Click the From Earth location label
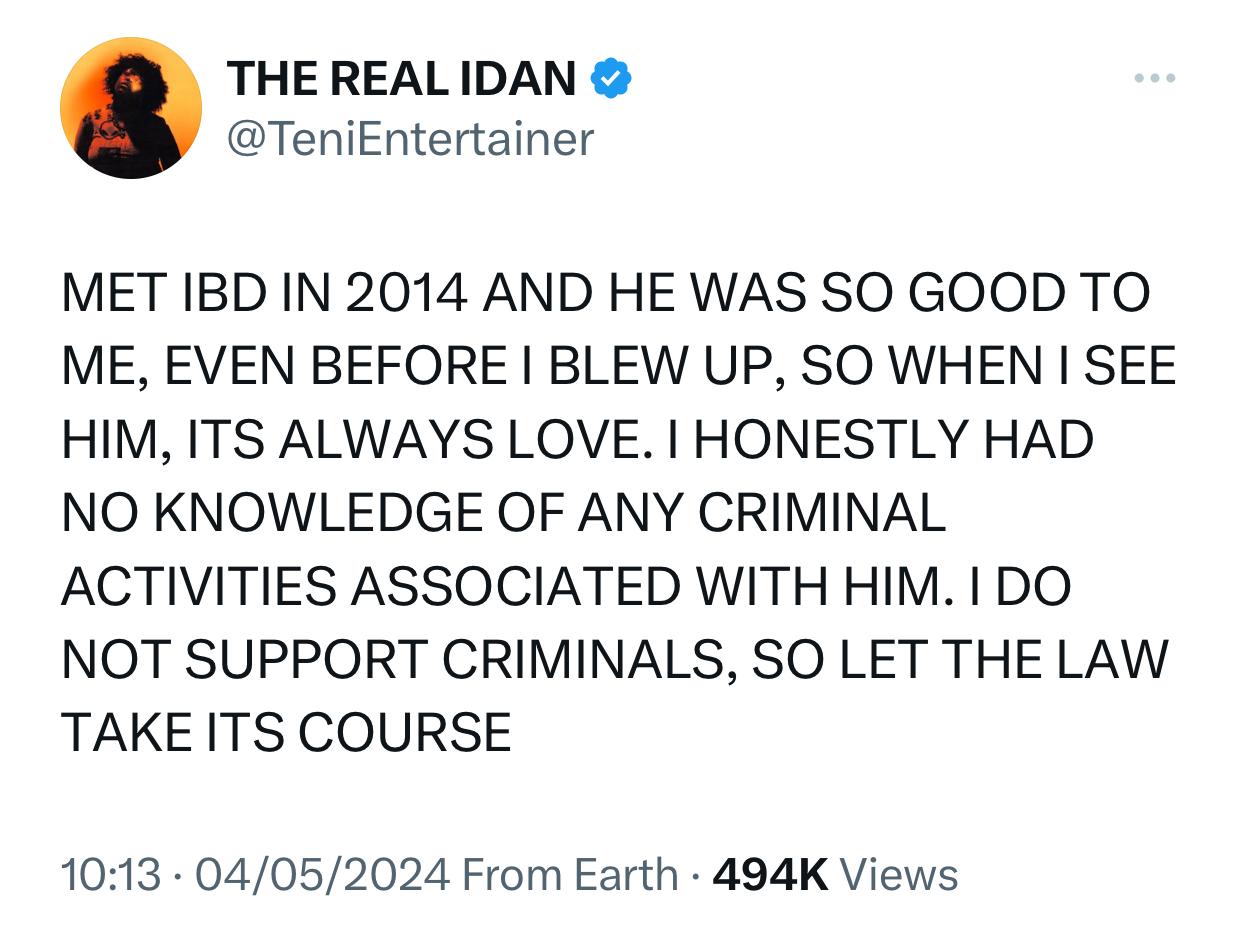Screen dimensions: 1242x936 pos(570,875)
